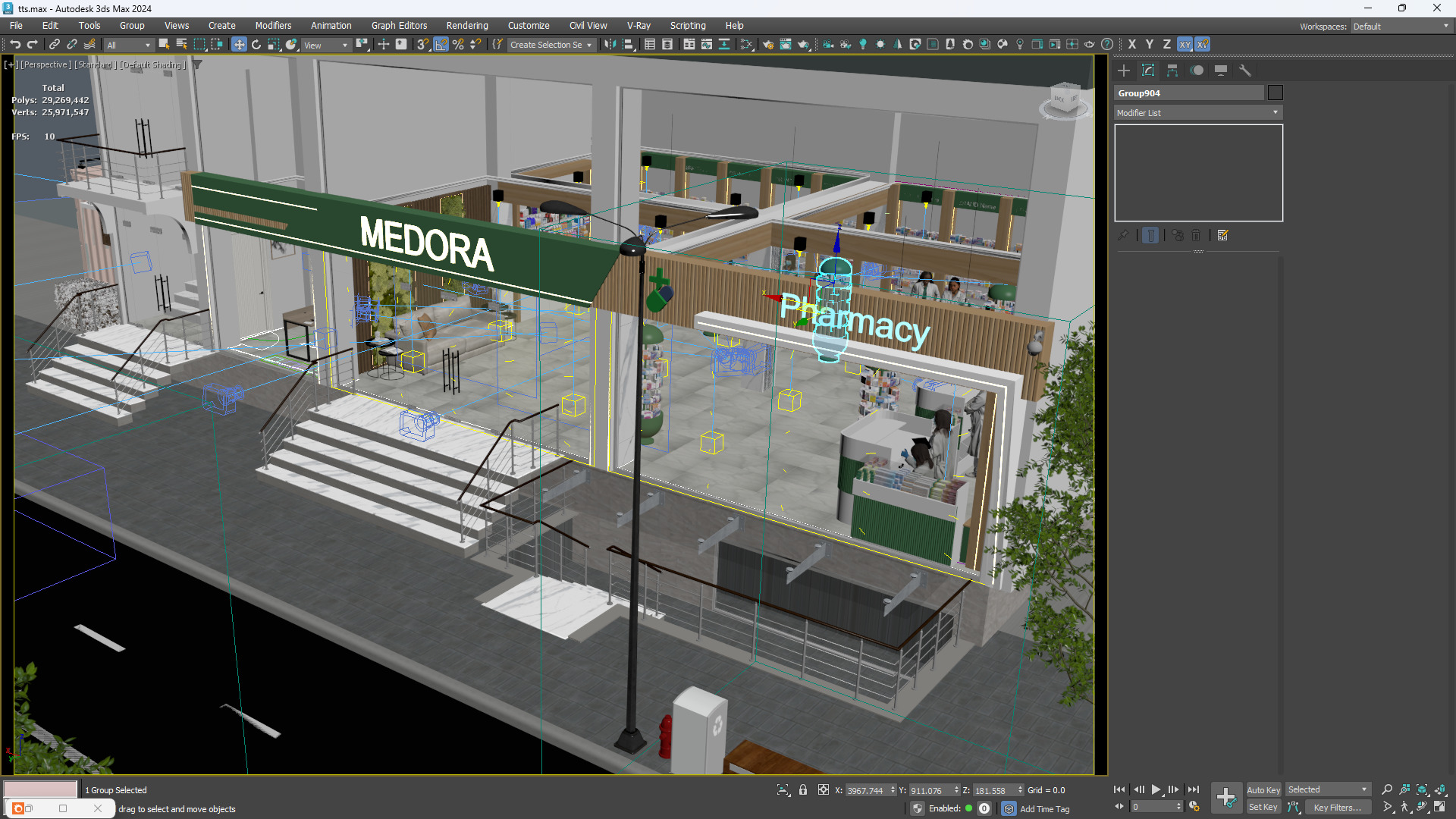Screen dimensions: 1456x819
Task: Toggle Window/Crossing selection mode
Action: 217,45
